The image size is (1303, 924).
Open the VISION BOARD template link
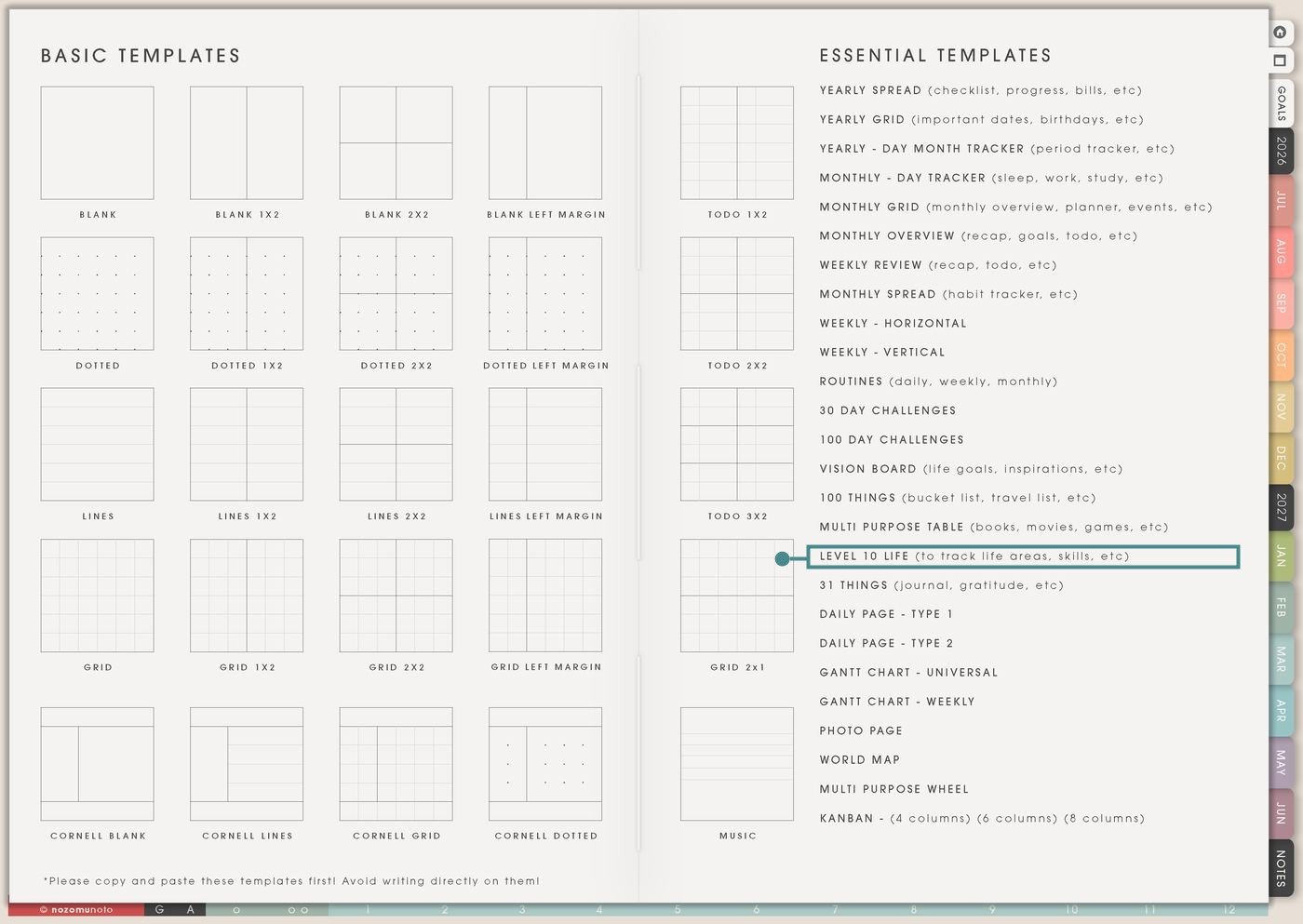[x=971, y=469]
